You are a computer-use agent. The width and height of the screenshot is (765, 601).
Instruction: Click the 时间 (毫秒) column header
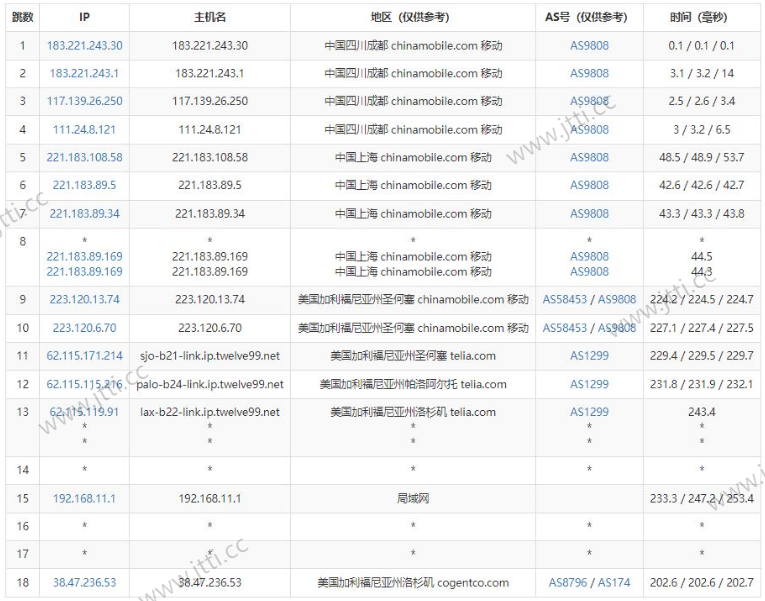pos(700,17)
